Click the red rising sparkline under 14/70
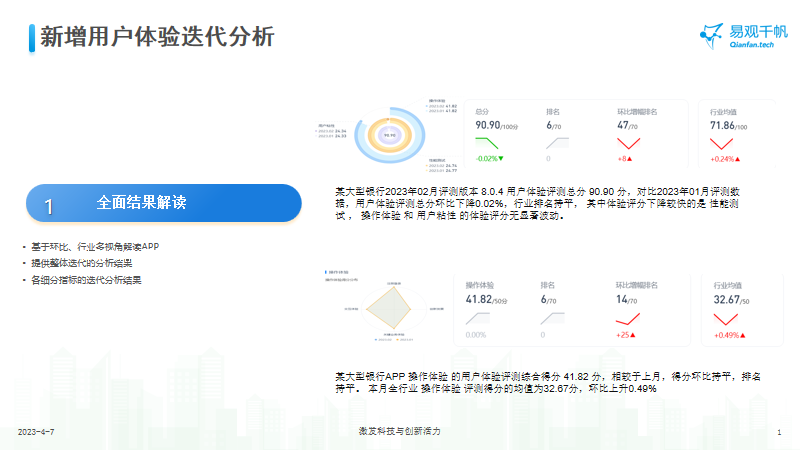This screenshot has height=450, width=800. [x=628, y=319]
